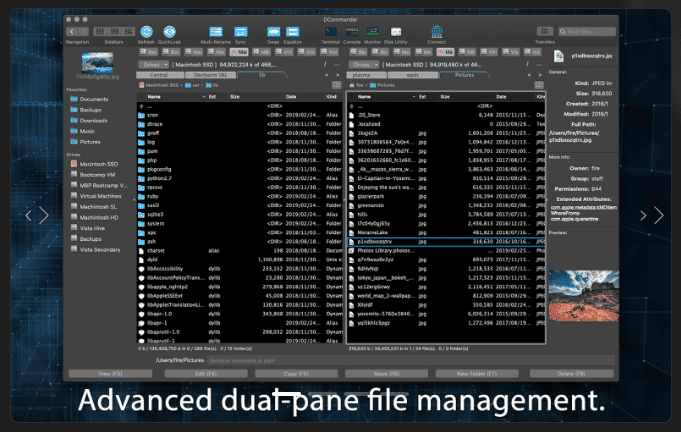Click the New Folder (F7) button
The height and width of the screenshot is (432, 681).
[x=477, y=373]
